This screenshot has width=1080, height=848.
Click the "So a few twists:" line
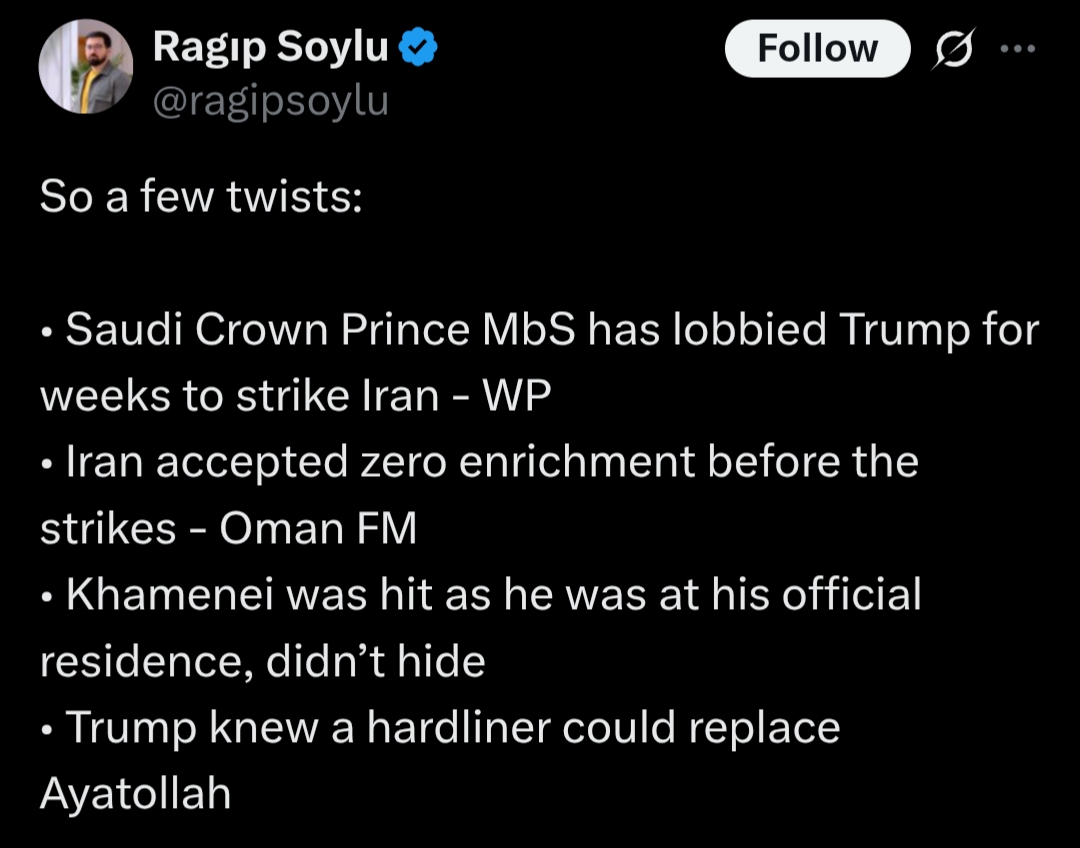[200, 198]
